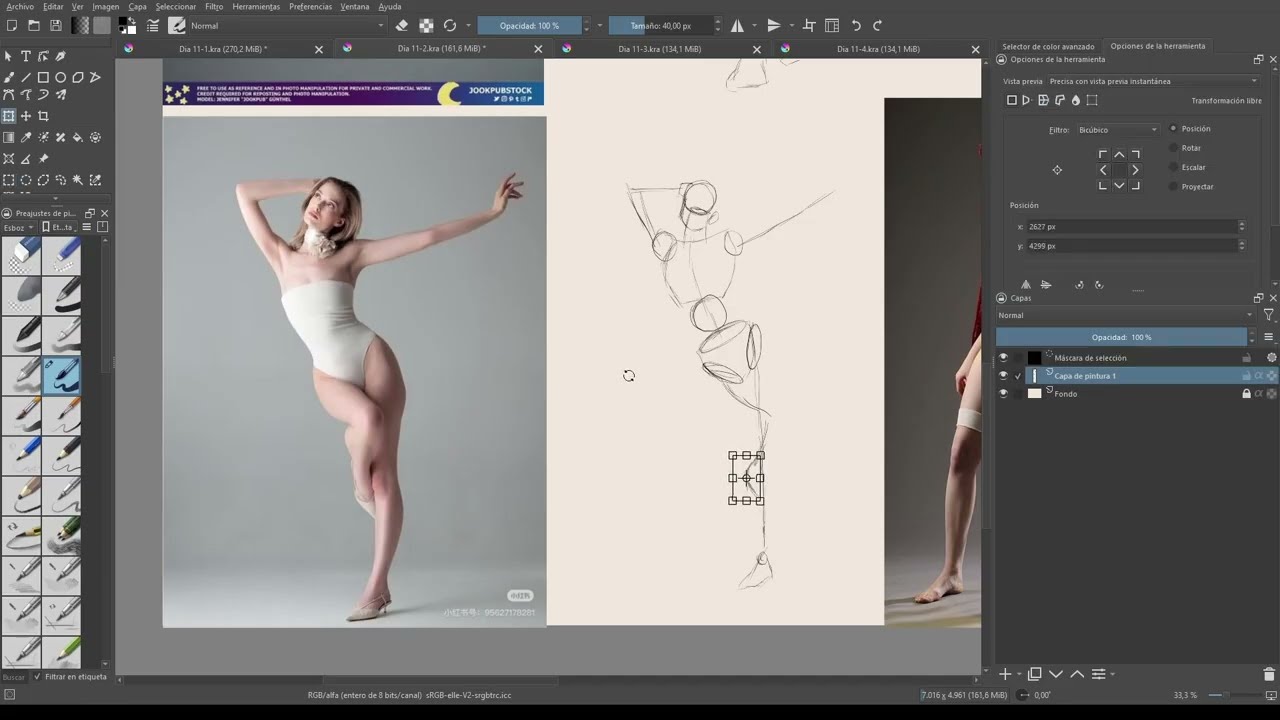This screenshot has height=720, width=1280.
Task: Select the Move tool
Action: point(26,116)
